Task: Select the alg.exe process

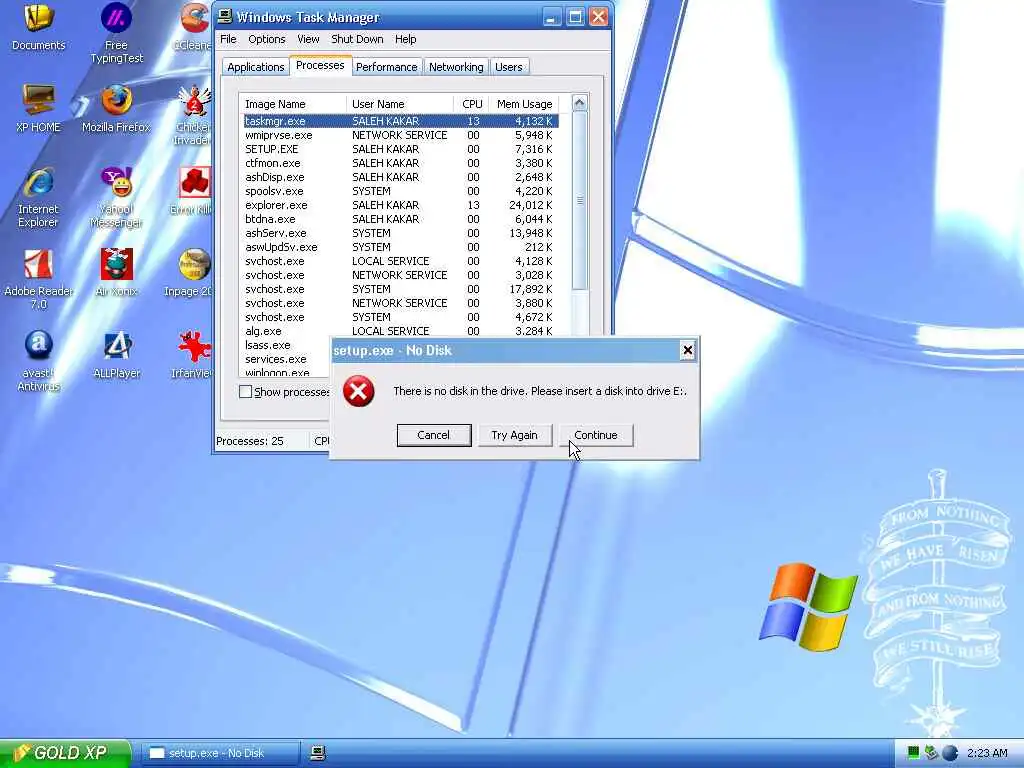Action: tap(400, 331)
